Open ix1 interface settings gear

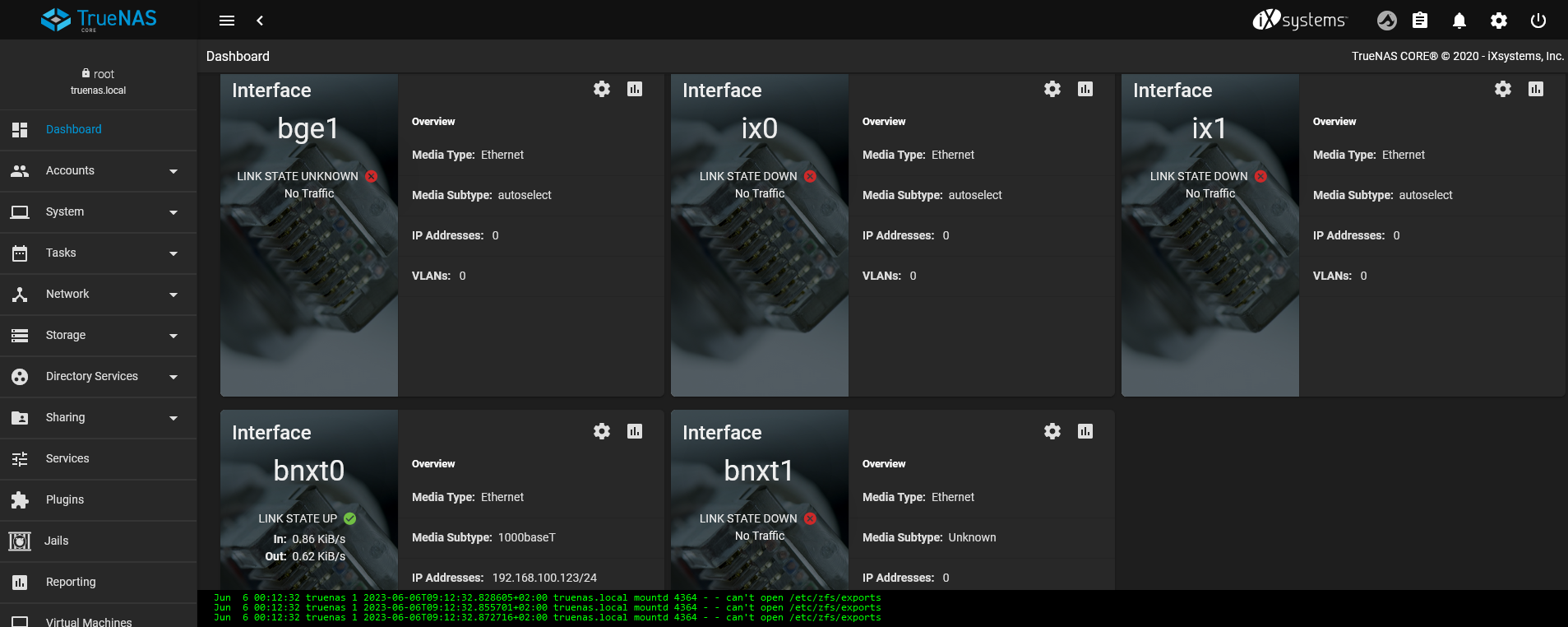tap(1503, 89)
